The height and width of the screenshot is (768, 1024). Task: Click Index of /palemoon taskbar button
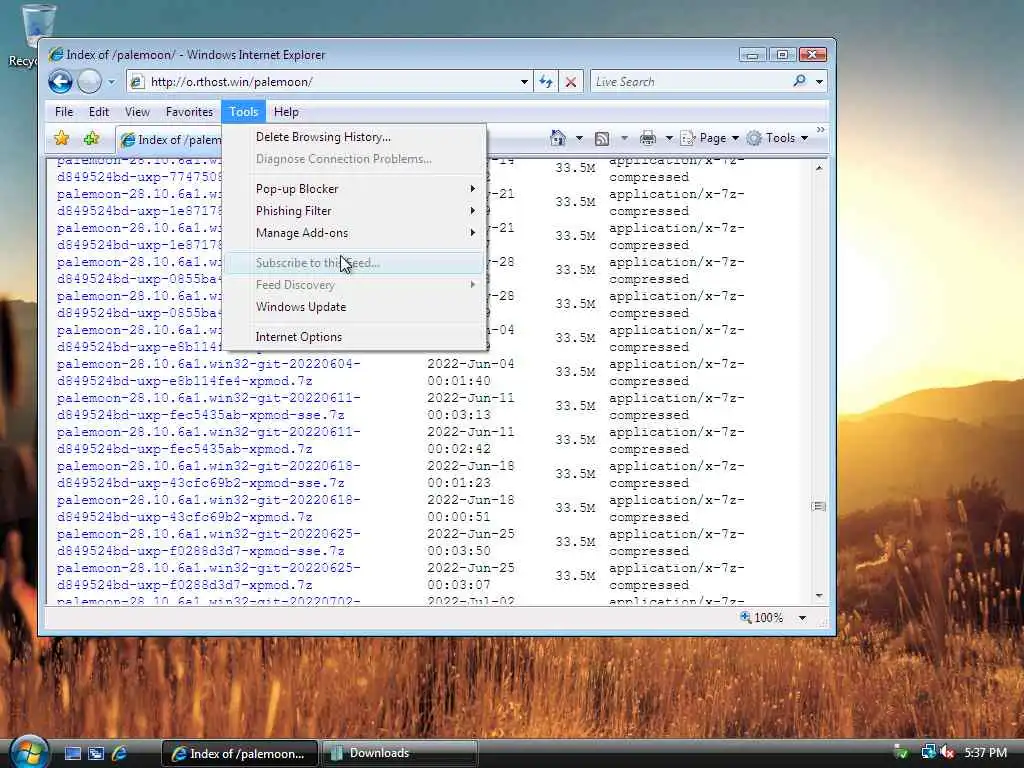[x=240, y=753]
